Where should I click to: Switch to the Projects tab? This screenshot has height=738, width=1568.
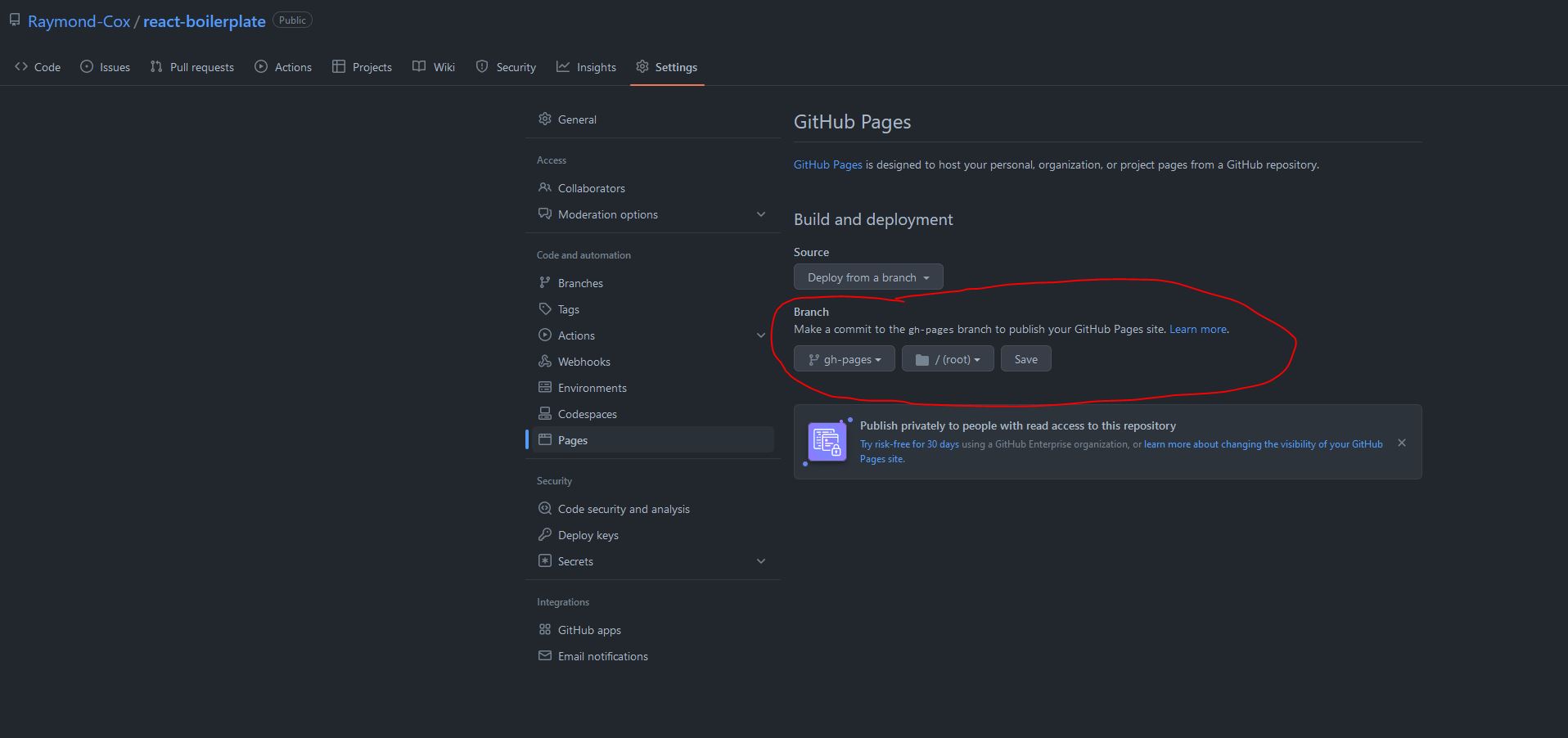point(362,67)
